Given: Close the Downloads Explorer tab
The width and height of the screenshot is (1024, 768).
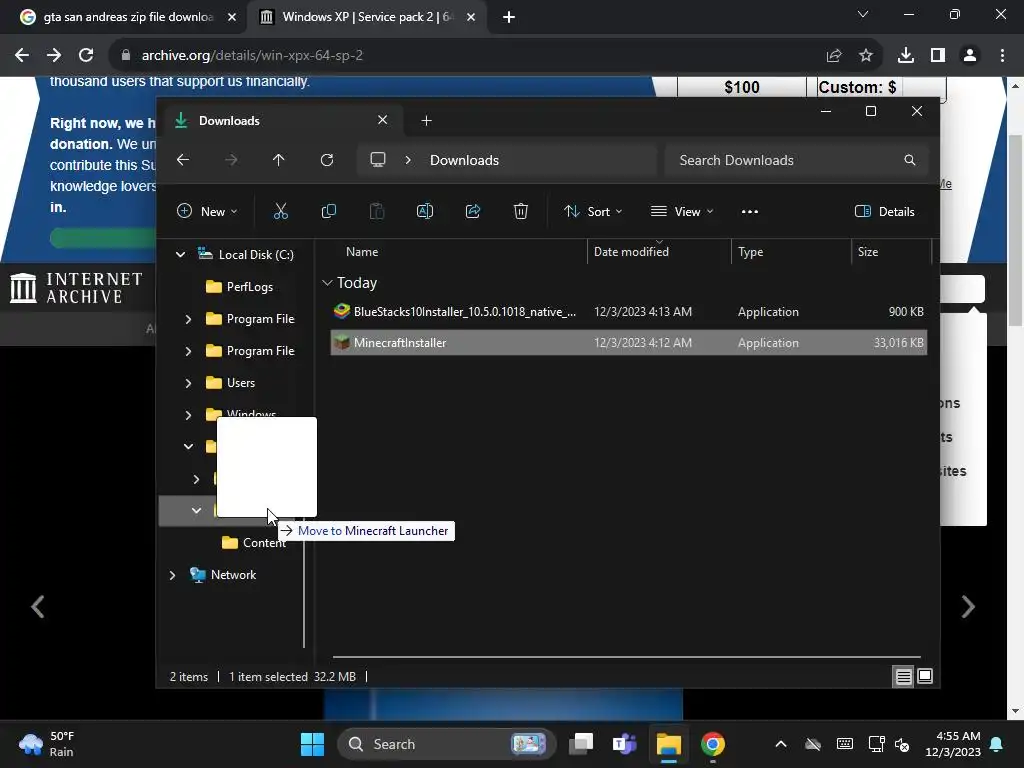Looking at the screenshot, I should point(383,120).
